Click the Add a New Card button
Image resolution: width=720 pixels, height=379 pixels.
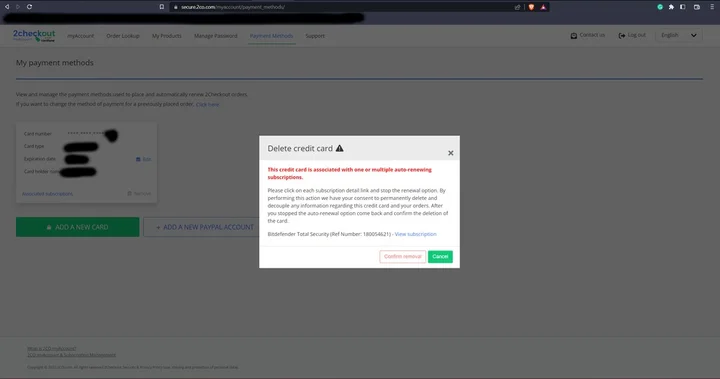(78, 227)
